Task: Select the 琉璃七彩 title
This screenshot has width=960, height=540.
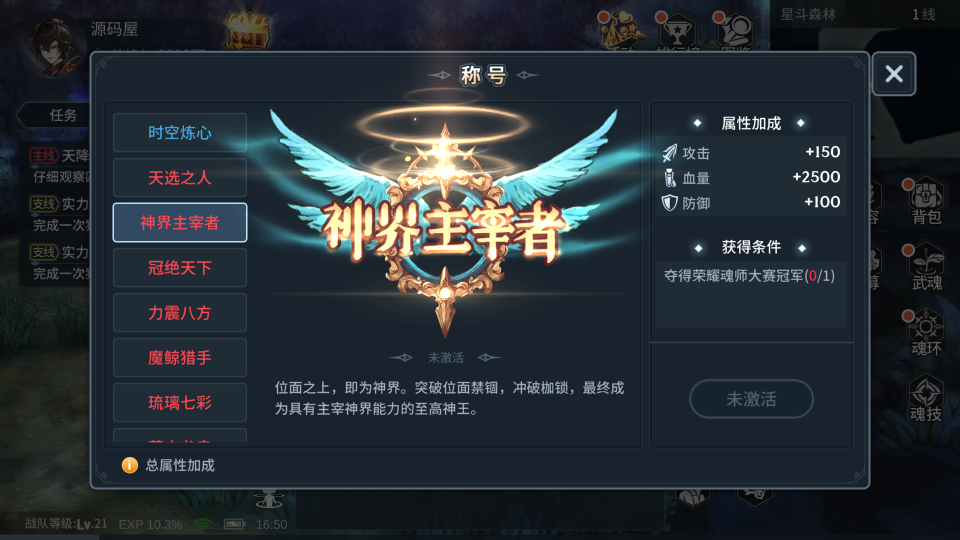Action: (180, 403)
